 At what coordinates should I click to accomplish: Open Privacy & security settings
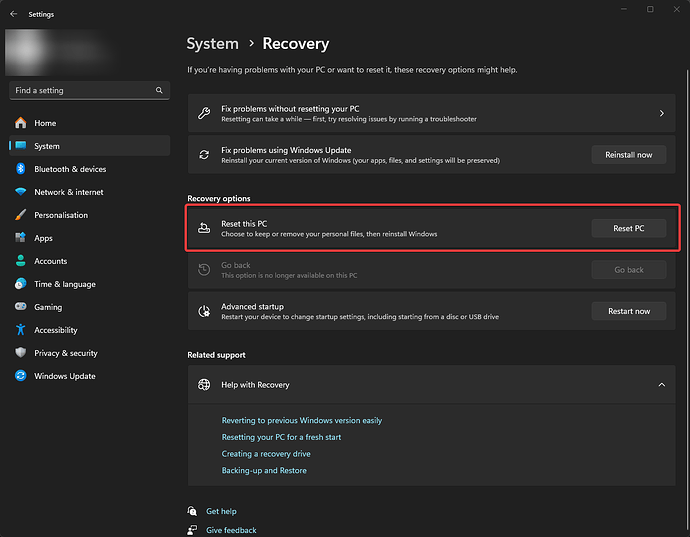click(x=89, y=353)
